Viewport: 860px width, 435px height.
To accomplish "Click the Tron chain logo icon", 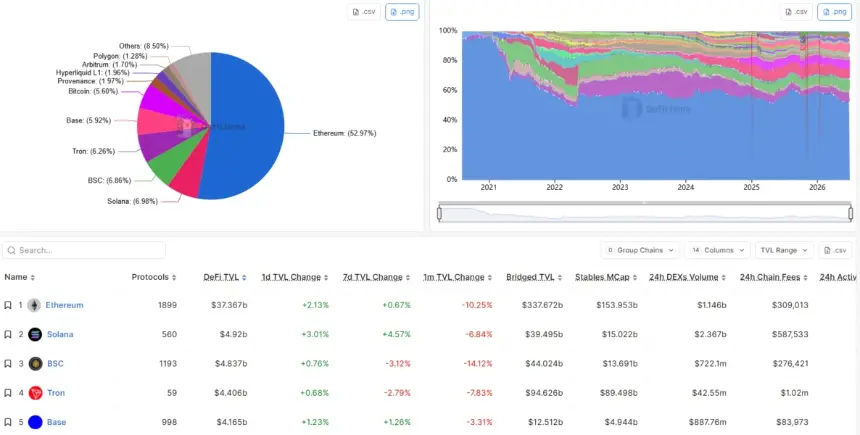I will click(x=35, y=393).
